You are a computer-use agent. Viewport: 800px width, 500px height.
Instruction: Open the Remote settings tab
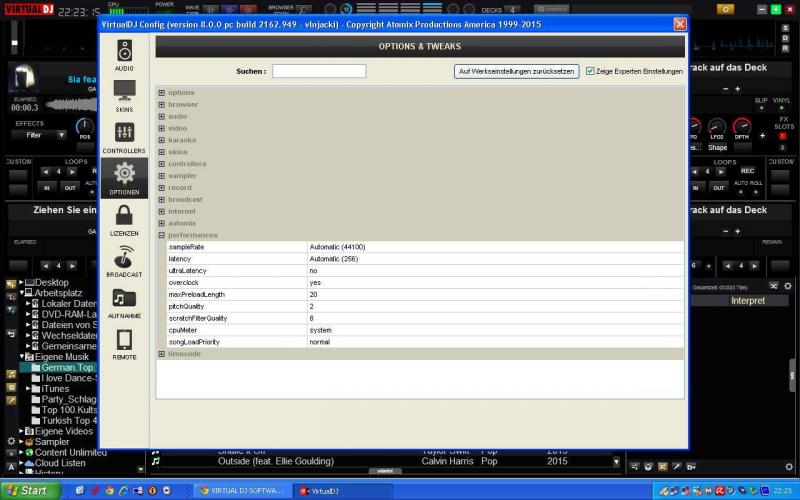124,344
